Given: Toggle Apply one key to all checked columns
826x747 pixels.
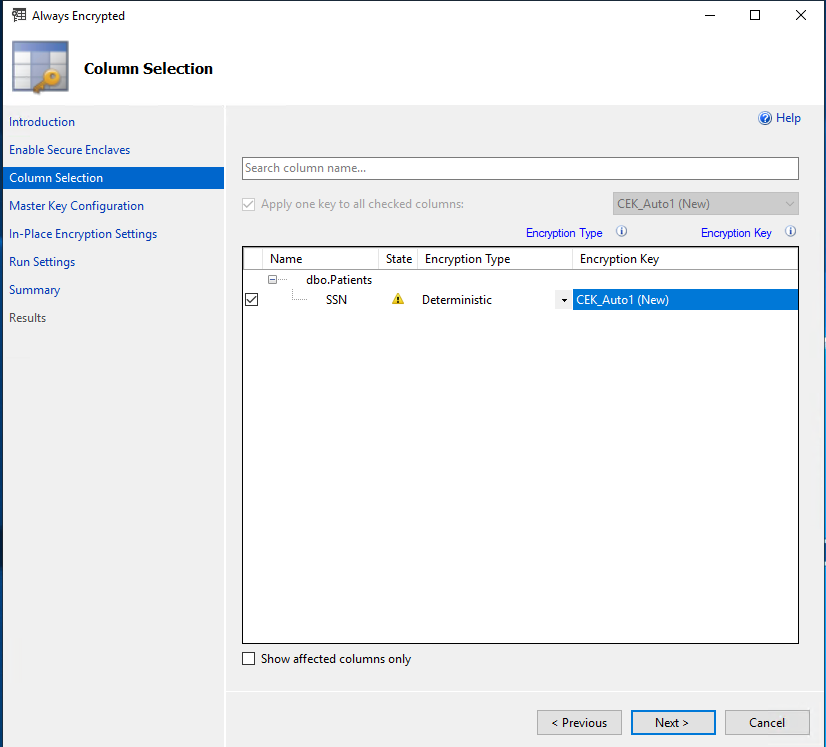Looking at the screenshot, I should tap(248, 204).
